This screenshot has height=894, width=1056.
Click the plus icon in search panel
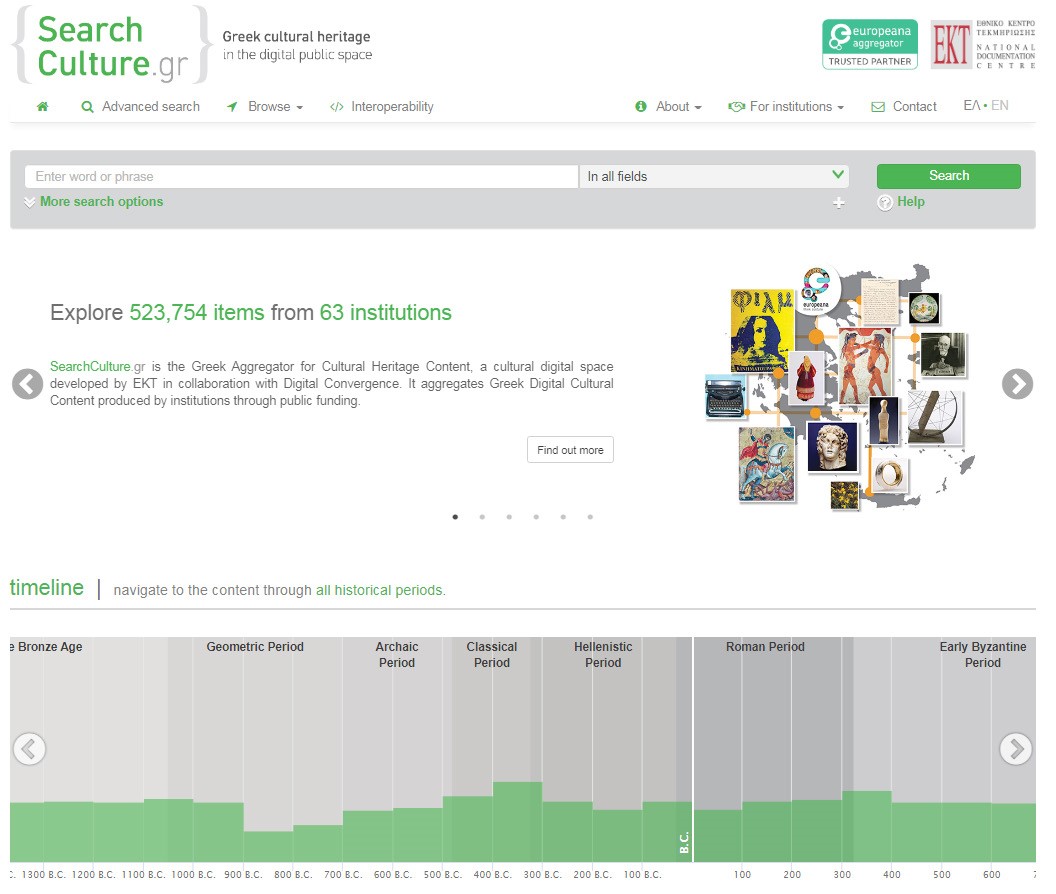coord(838,203)
